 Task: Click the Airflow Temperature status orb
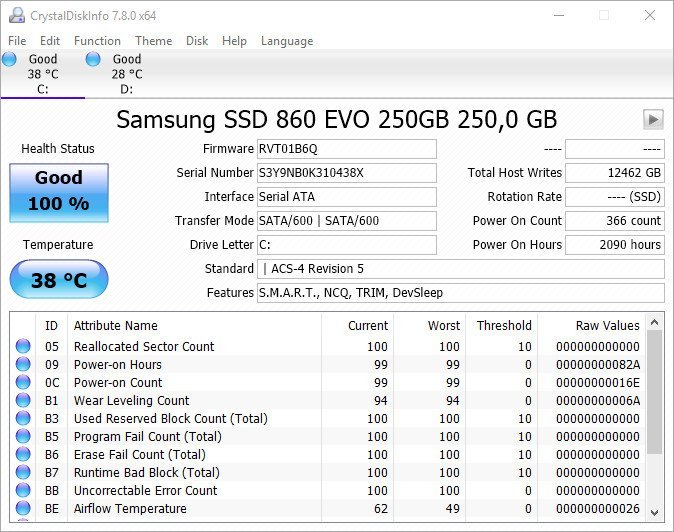coord(23,509)
